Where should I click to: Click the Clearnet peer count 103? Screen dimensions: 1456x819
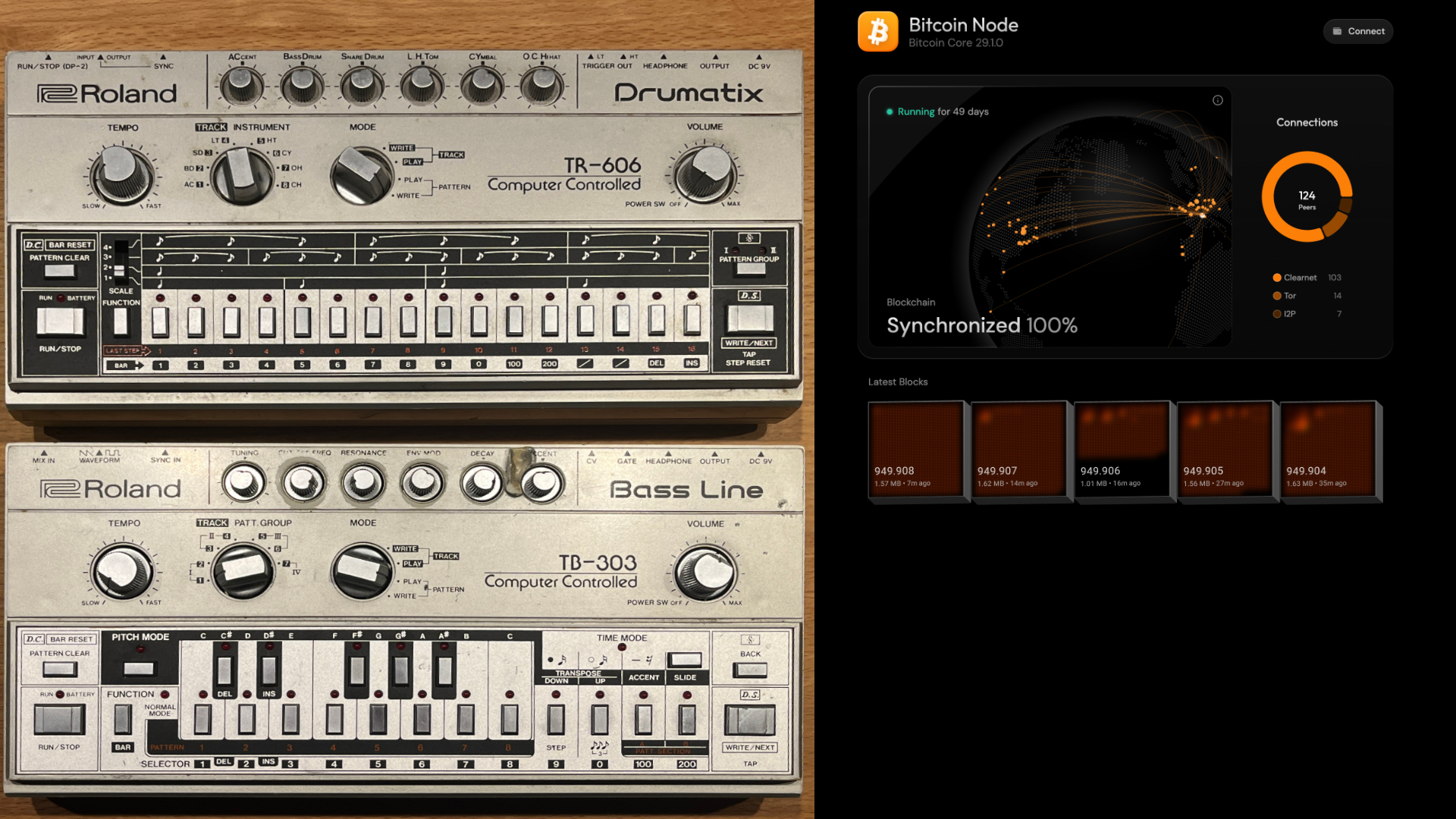pyautogui.click(x=1335, y=278)
